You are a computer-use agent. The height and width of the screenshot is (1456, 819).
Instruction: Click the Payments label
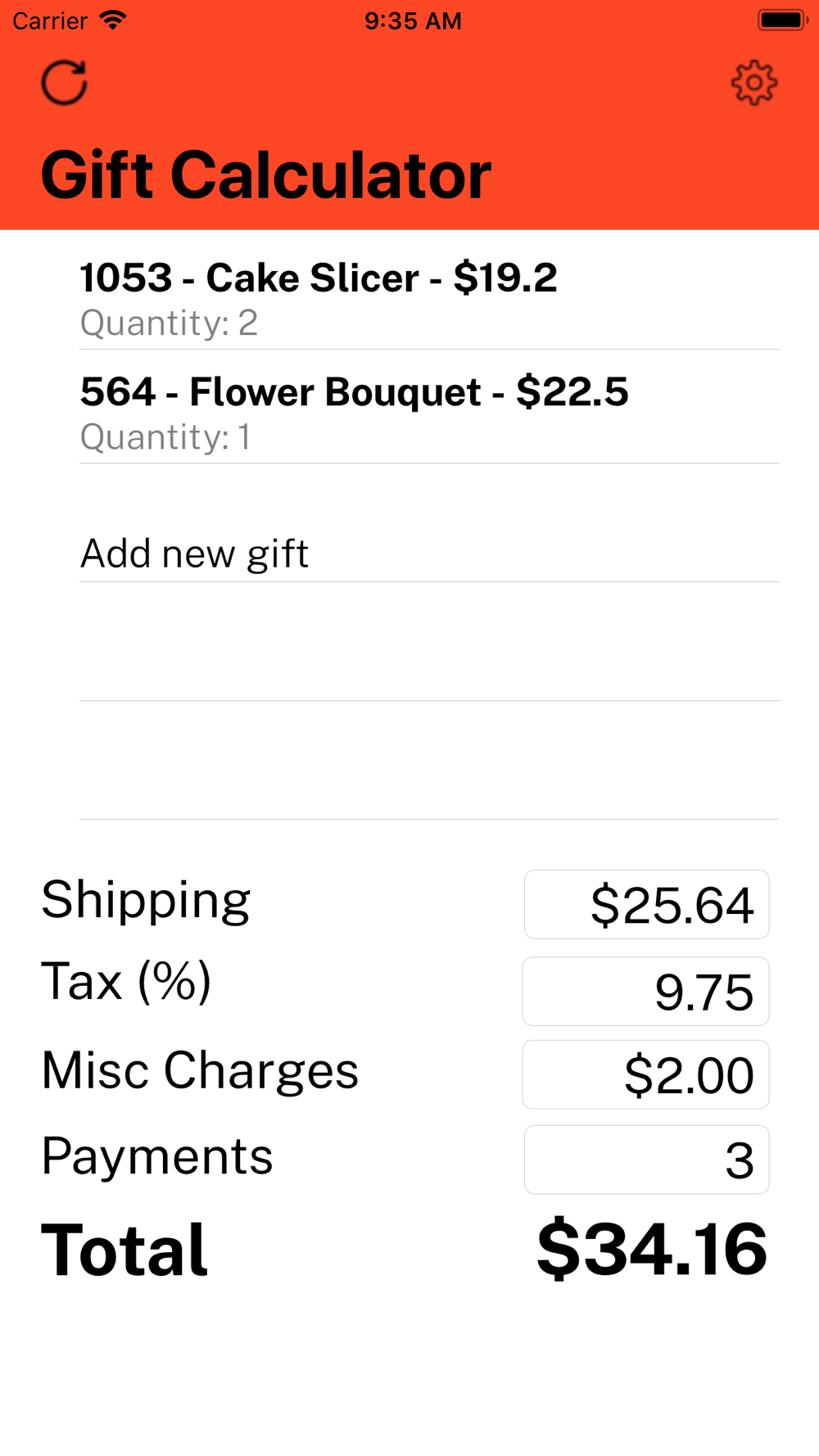click(157, 1156)
